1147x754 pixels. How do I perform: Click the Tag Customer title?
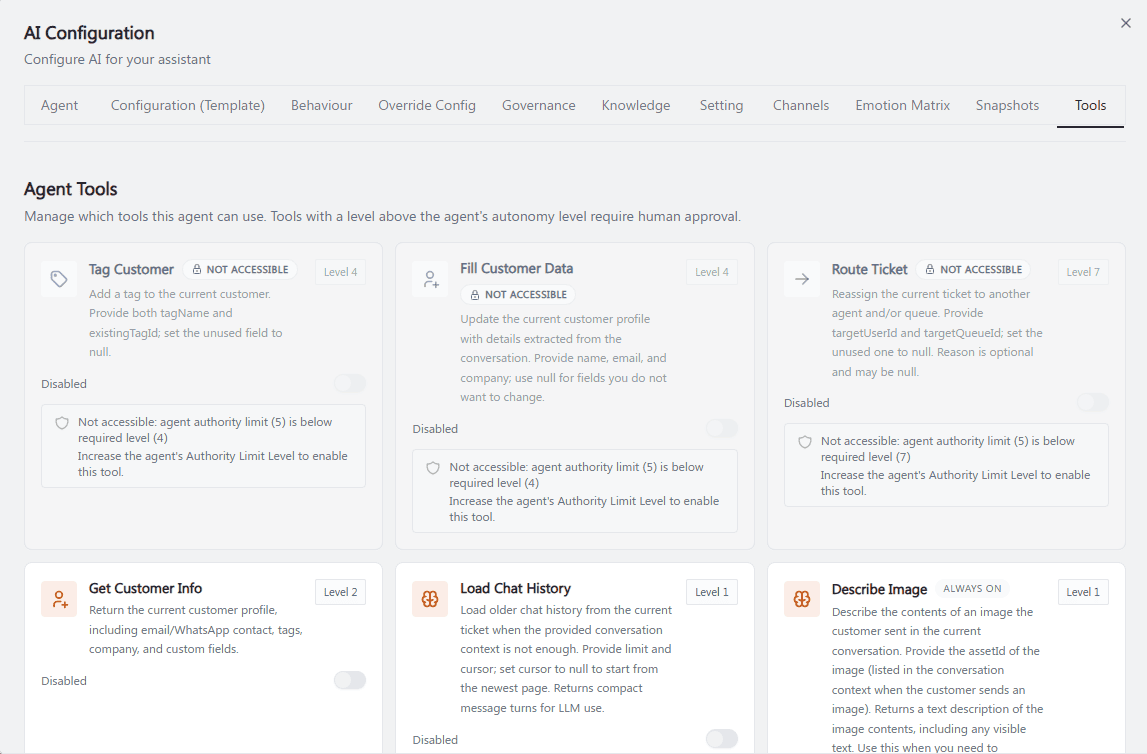(x=132, y=269)
